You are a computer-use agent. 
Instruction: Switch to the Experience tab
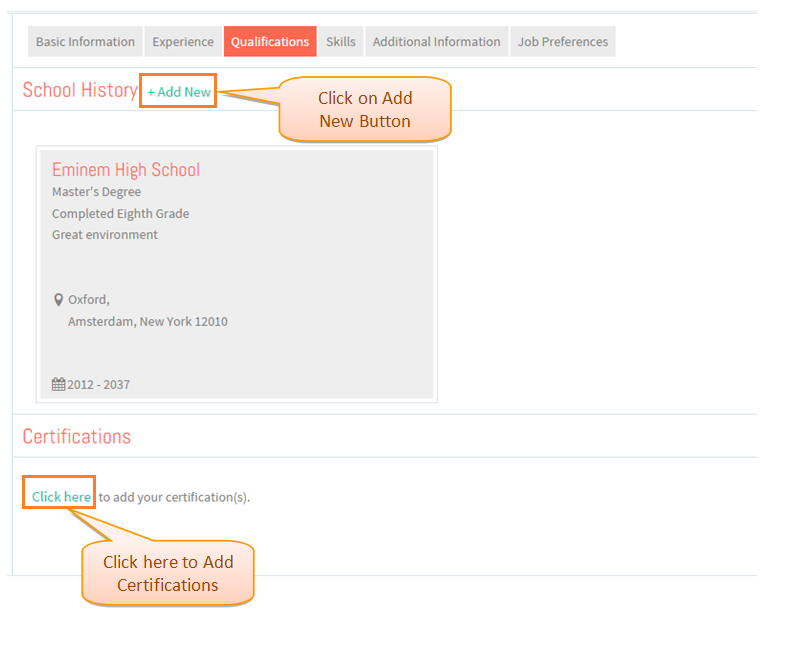183,42
